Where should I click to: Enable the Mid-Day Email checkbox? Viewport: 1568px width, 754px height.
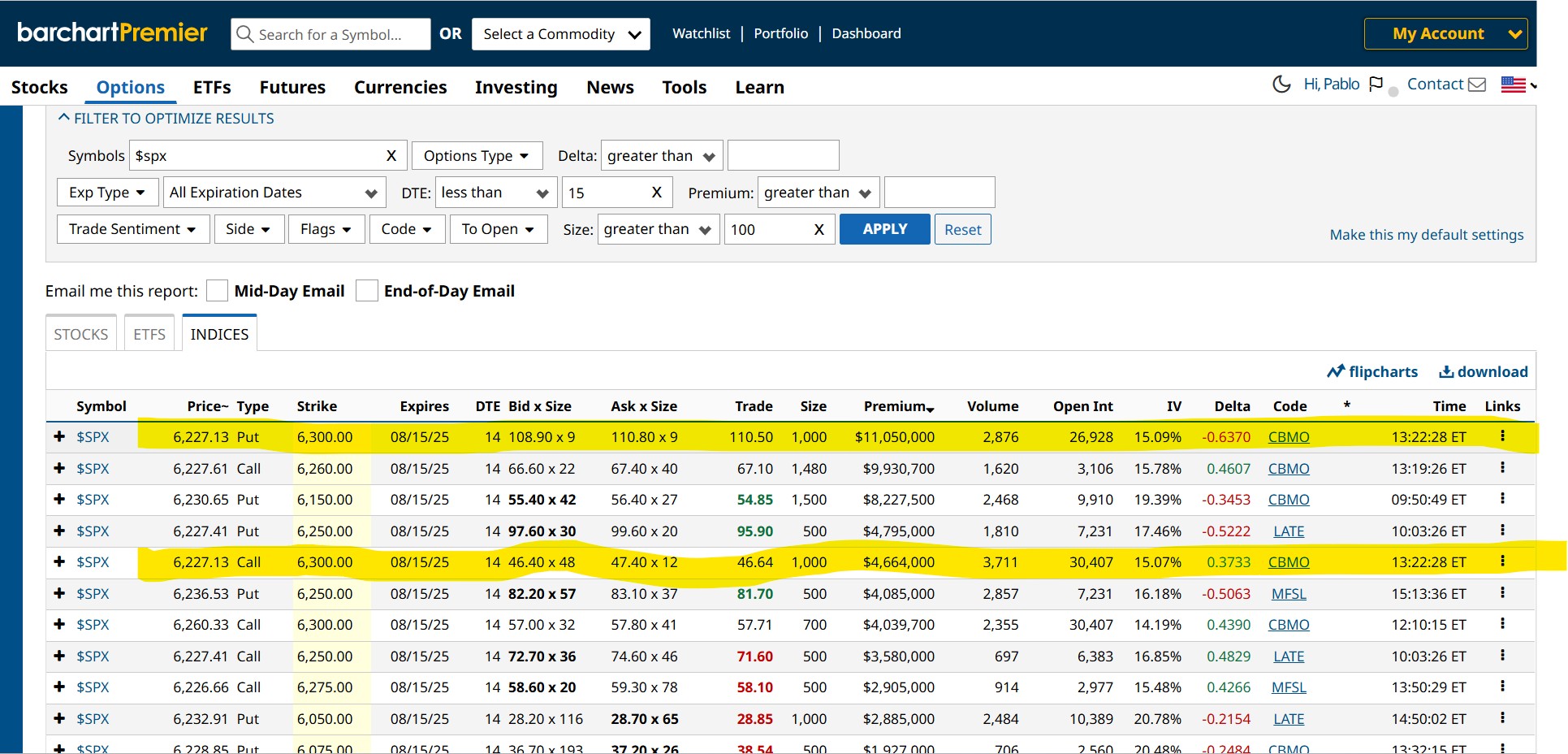click(x=217, y=291)
